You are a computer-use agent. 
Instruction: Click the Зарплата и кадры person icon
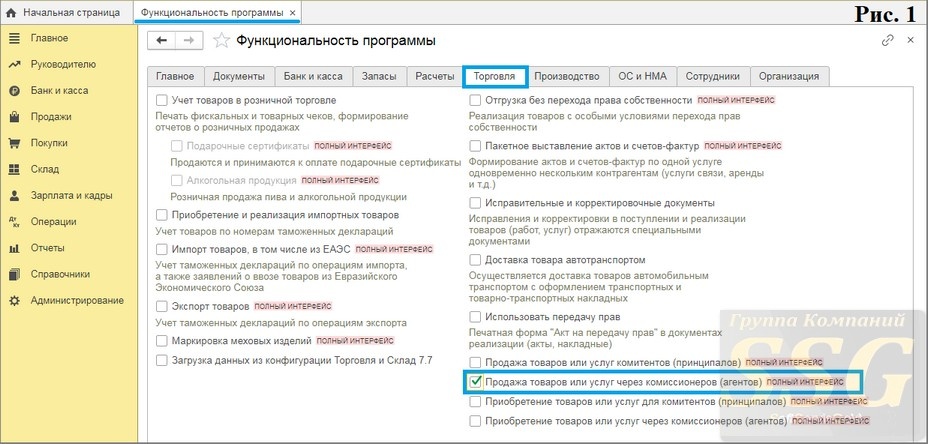tap(14, 195)
